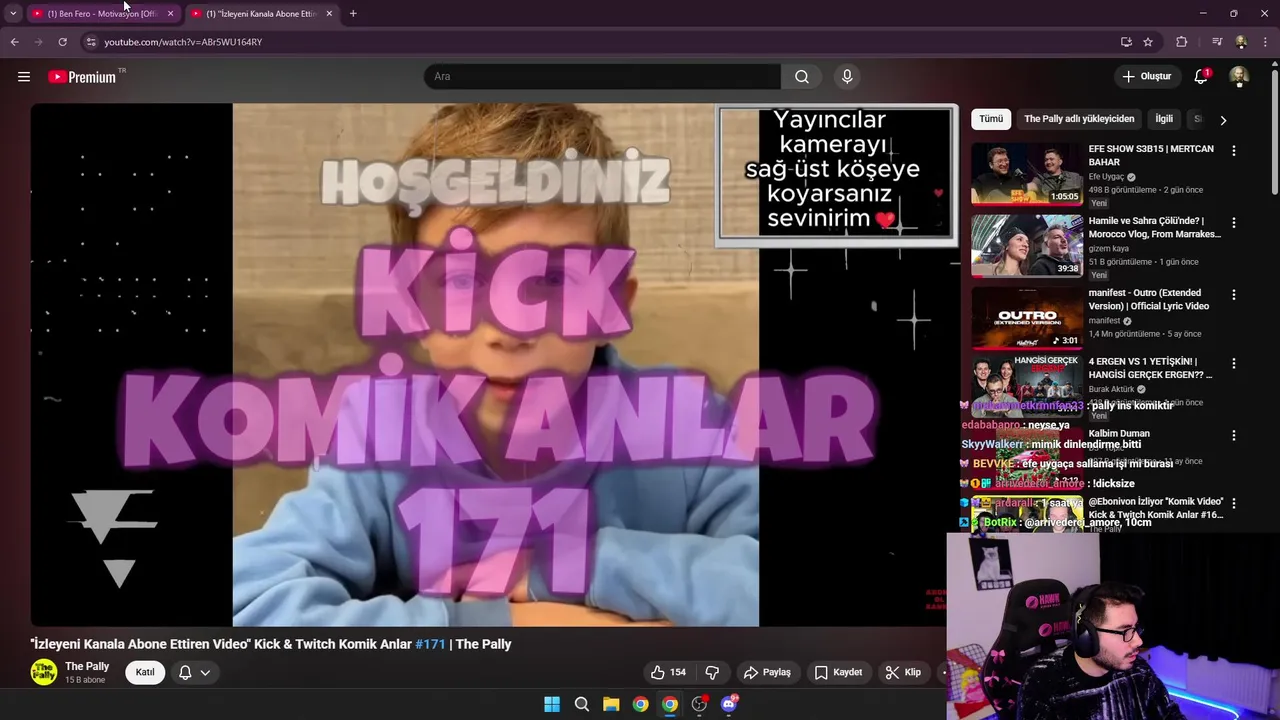This screenshot has height=720, width=1280.
Task: Reload the current page
Action: click(62, 42)
